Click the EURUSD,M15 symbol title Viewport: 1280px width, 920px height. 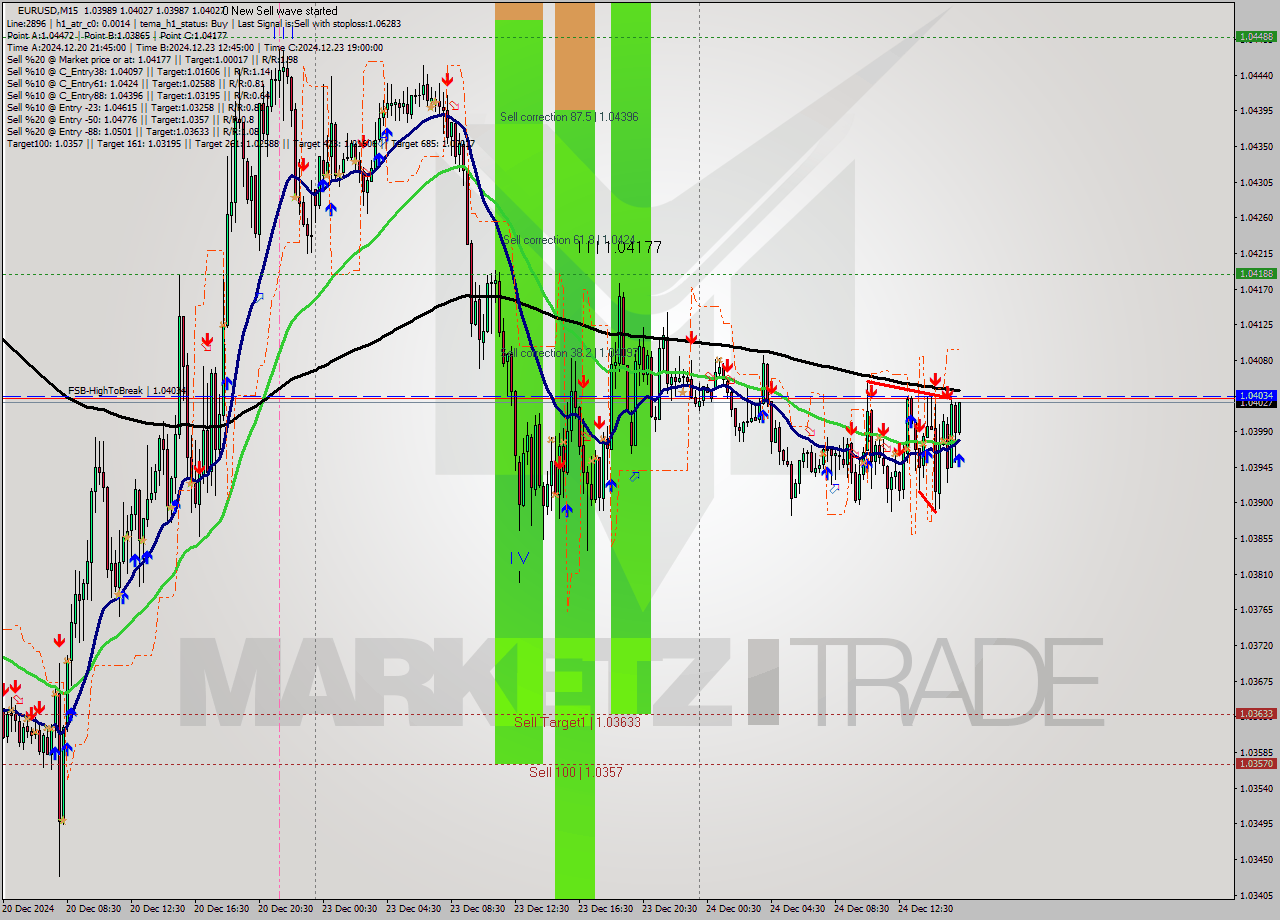click(48, 11)
